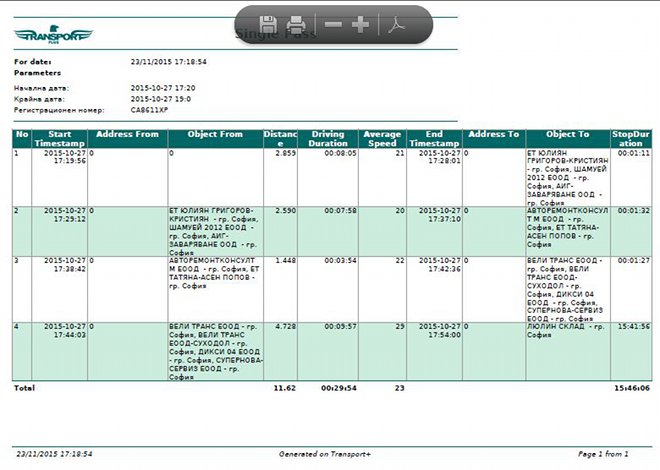Show the Adobe Acrobat toolbar icon

pos(397,23)
